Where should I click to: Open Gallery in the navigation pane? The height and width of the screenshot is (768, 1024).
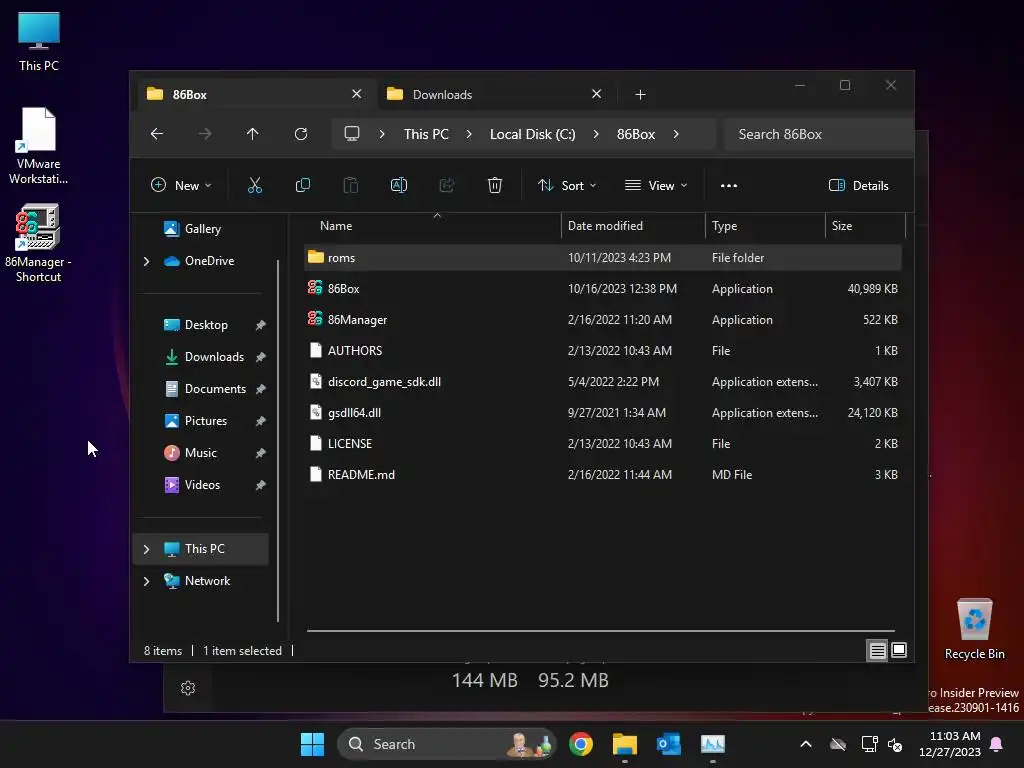(201, 229)
